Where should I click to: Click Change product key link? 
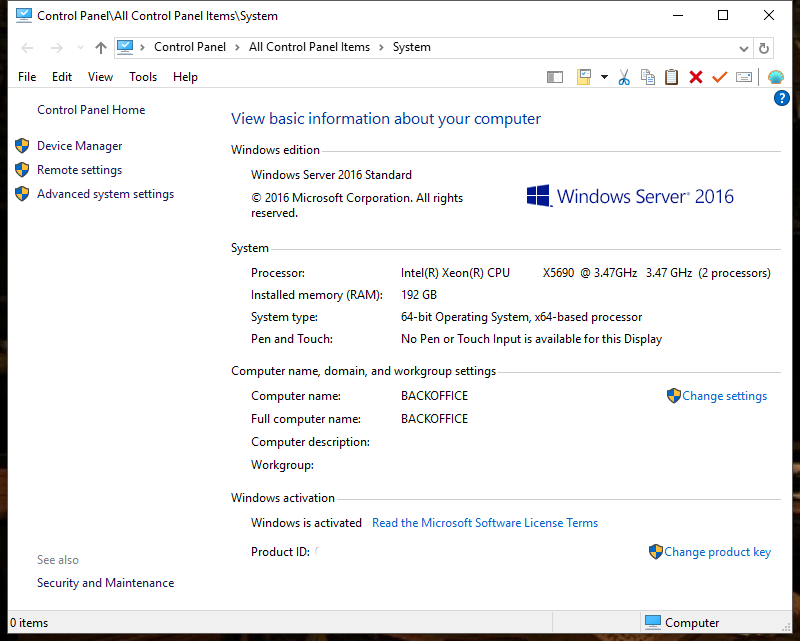tap(717, 552)
